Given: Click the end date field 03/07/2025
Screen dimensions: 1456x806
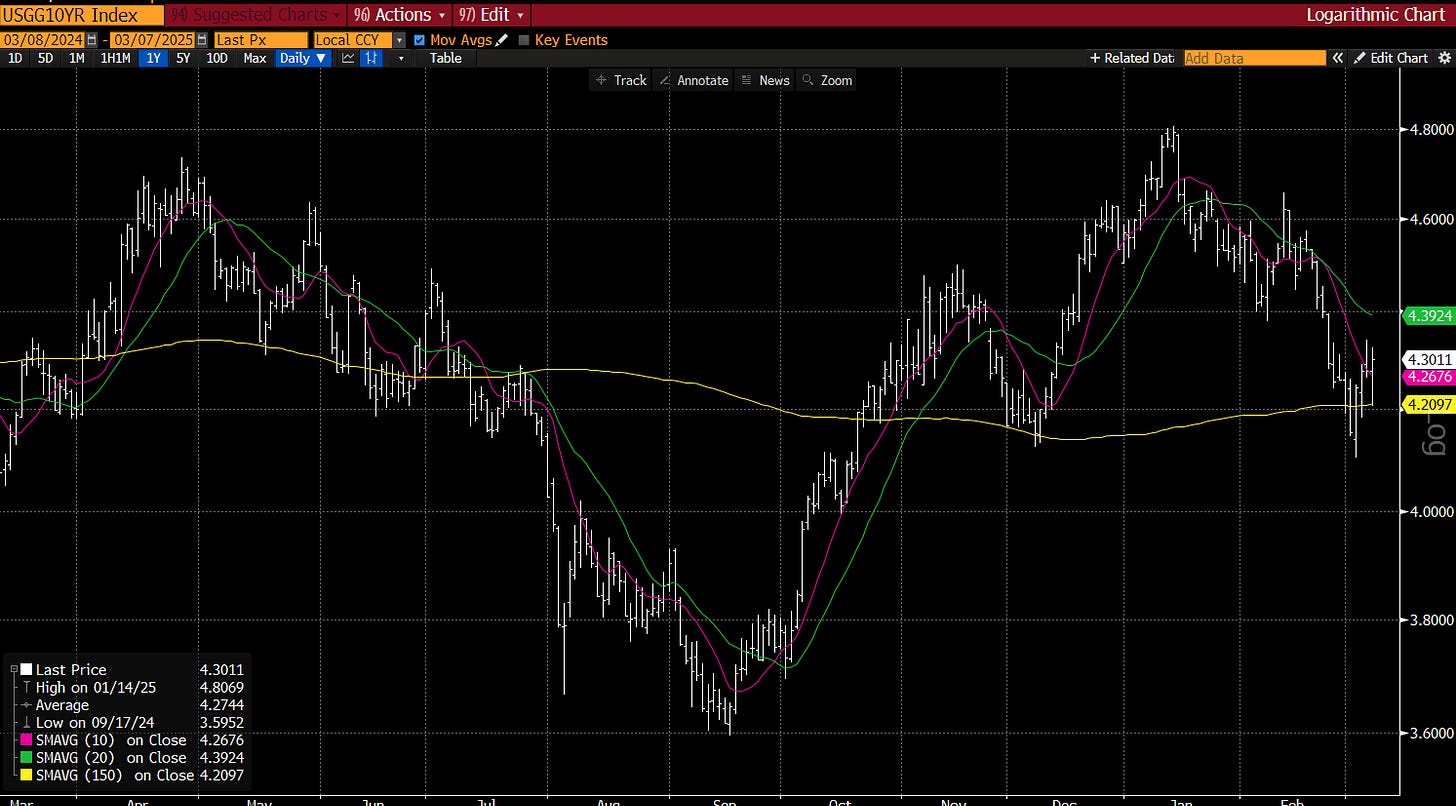Looking at the screenshot, I should pyautogui.click(x=154, y=40).
